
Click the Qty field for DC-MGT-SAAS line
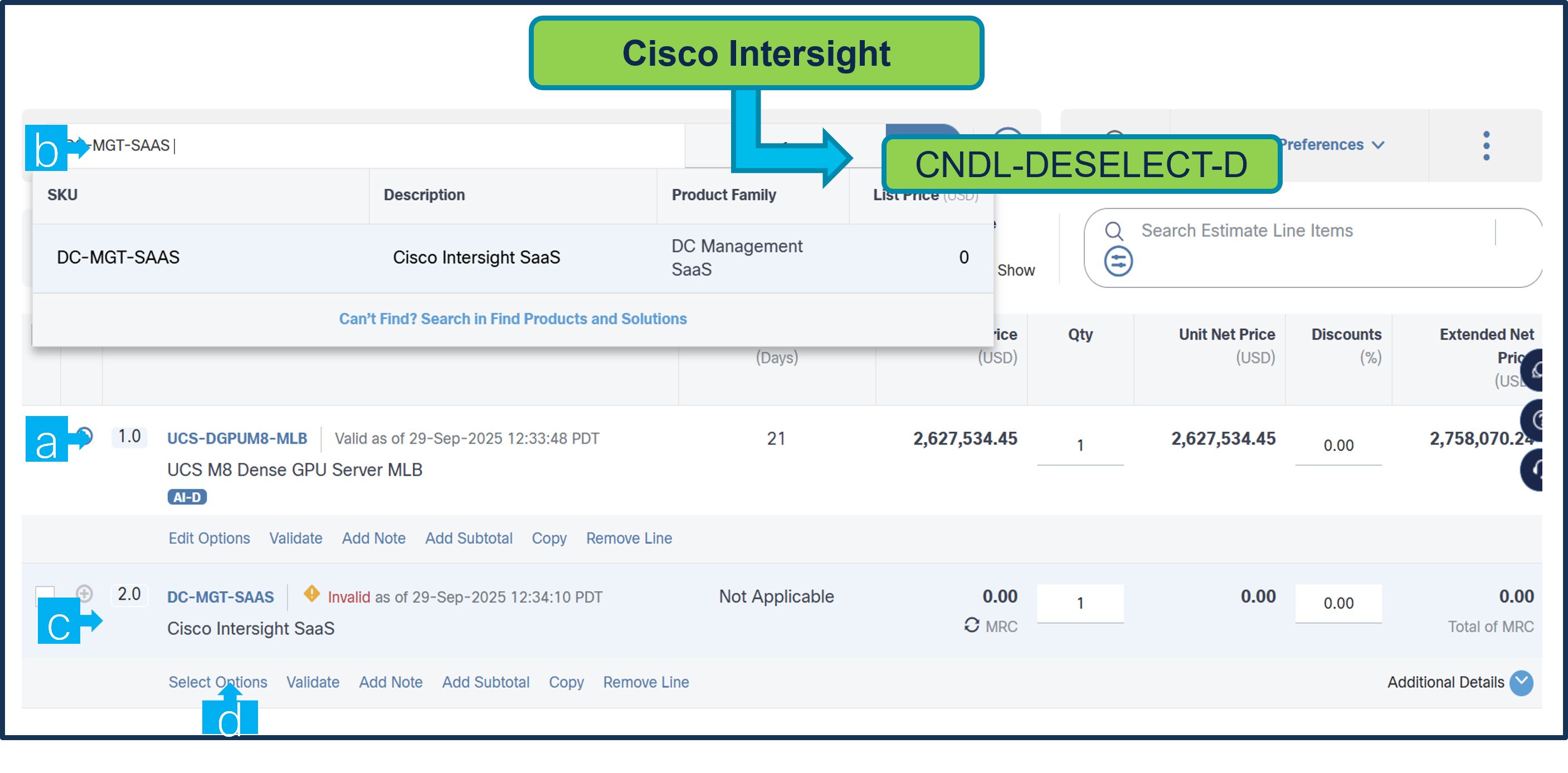click(1080, 603)
